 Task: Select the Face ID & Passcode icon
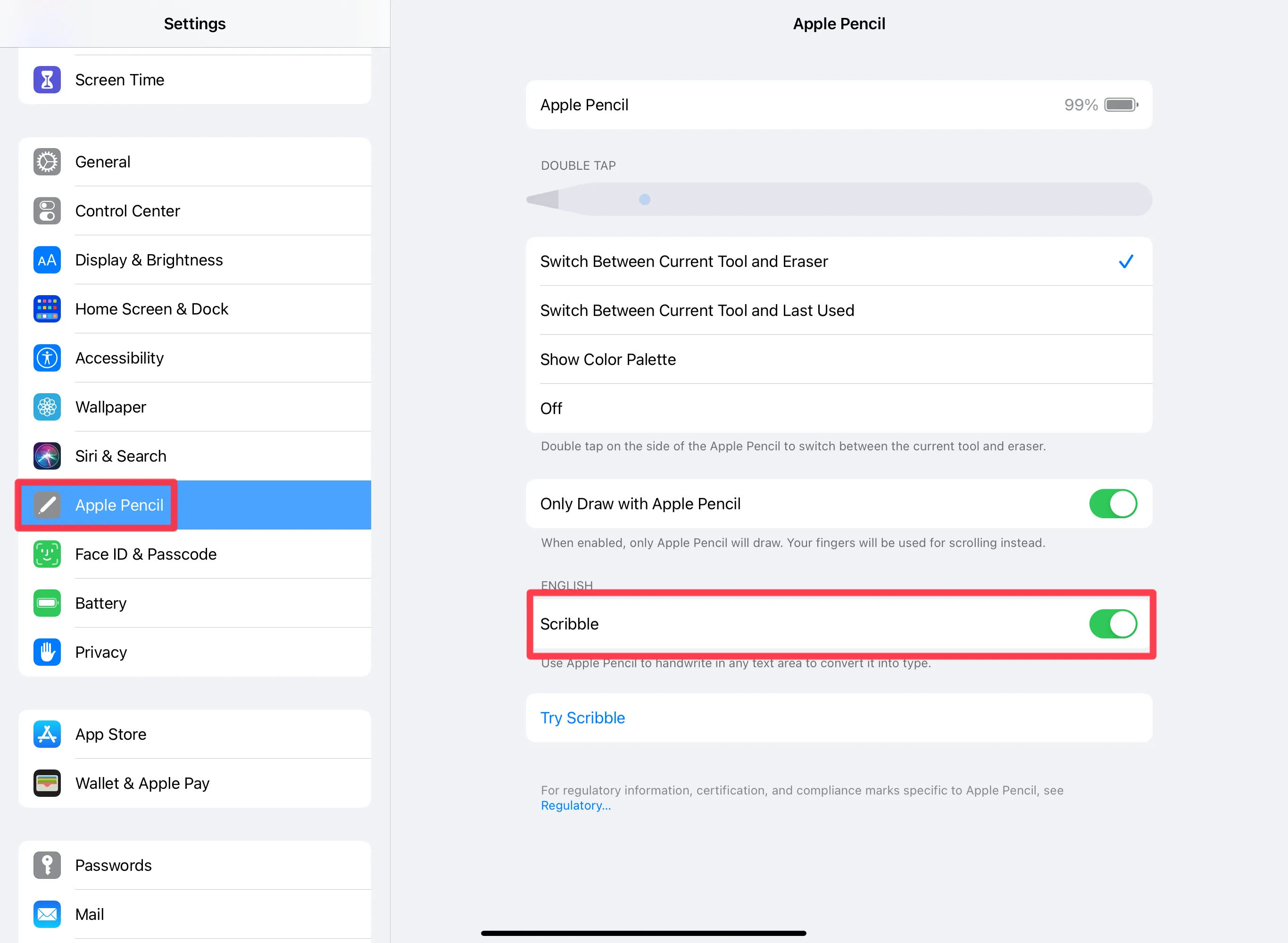click(47, 554)
